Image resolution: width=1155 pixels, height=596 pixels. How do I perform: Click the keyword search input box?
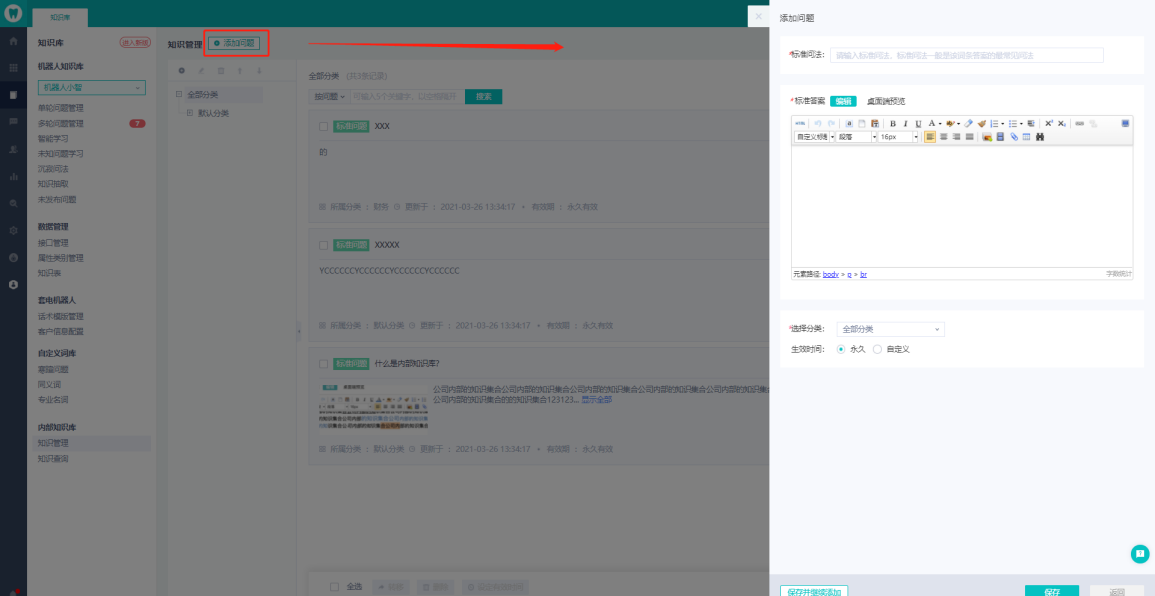click(x=407, y=97)
